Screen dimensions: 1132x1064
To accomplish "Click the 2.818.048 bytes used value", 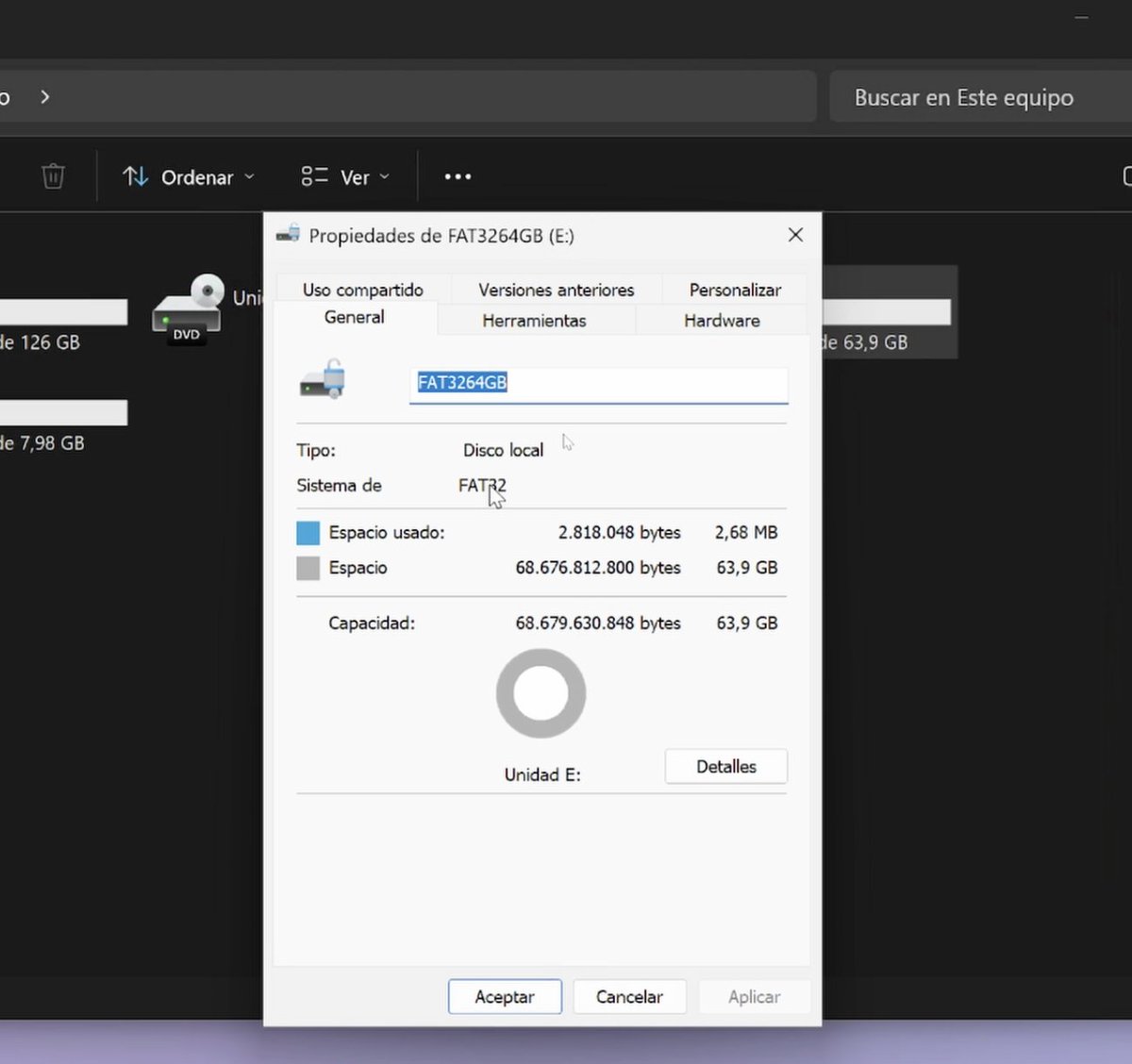I will tap(619, 532).
